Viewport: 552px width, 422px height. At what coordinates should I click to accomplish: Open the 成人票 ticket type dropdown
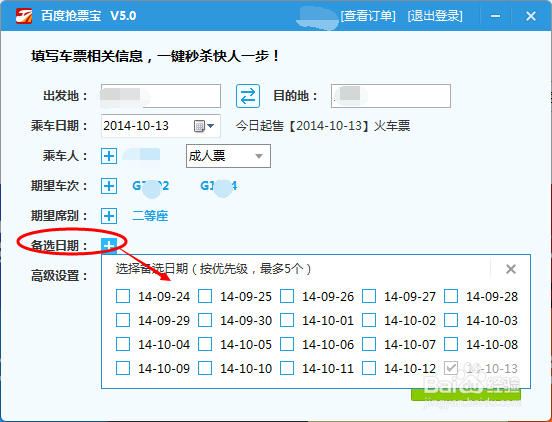pyautogui.click(x=228, y=156)
